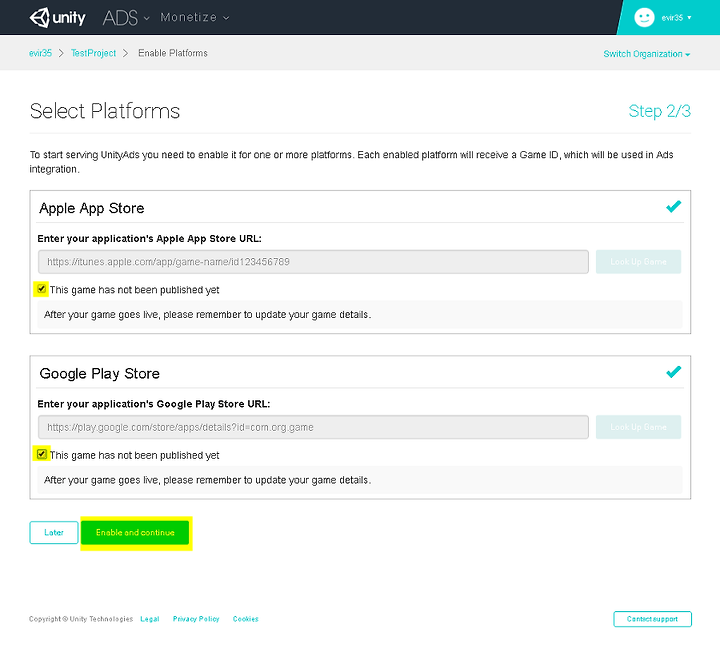Click the Select Platforms page title
720x648 pixels.
coord(105,111)
